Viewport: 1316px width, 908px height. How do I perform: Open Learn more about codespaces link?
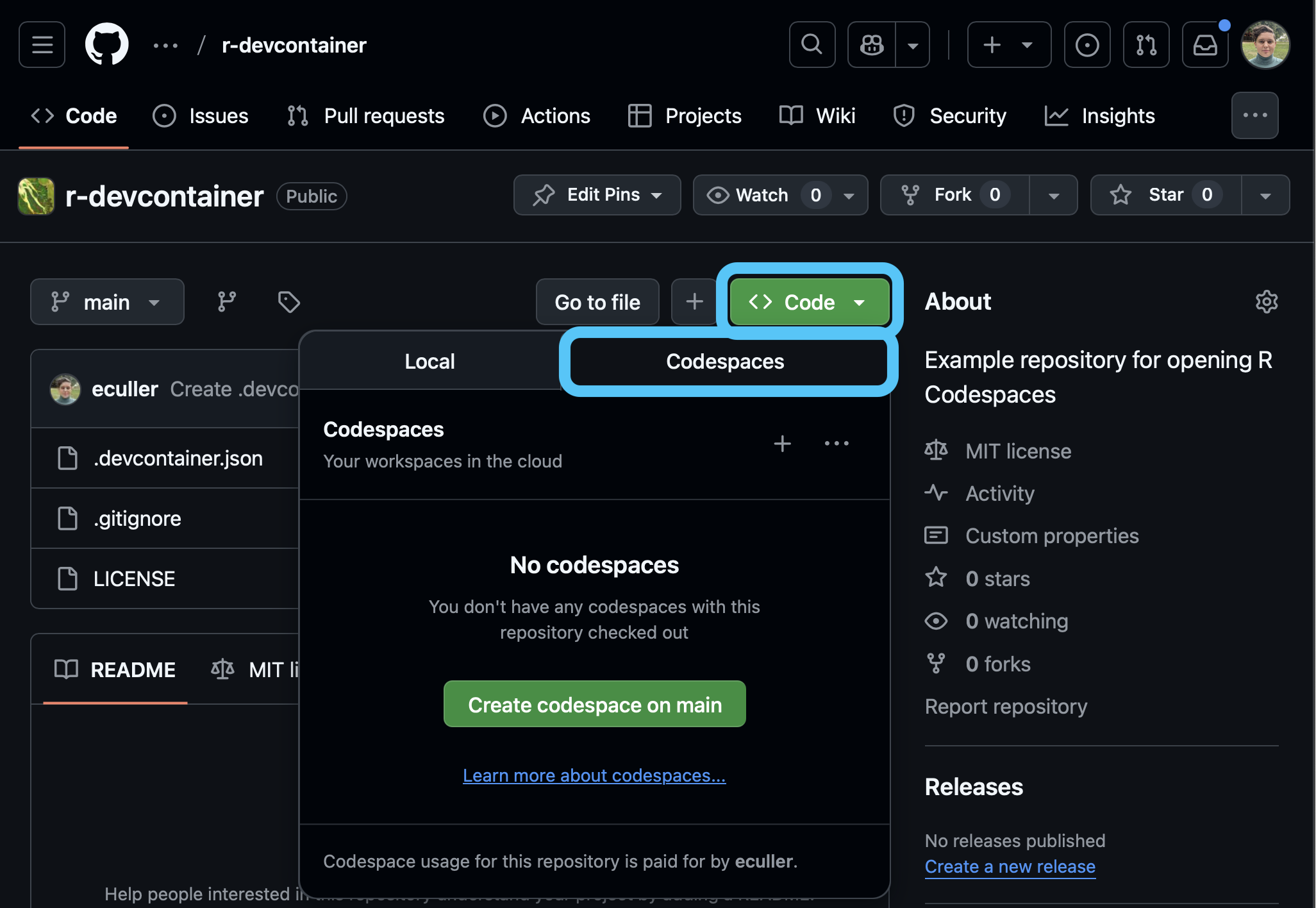[594, 775]
